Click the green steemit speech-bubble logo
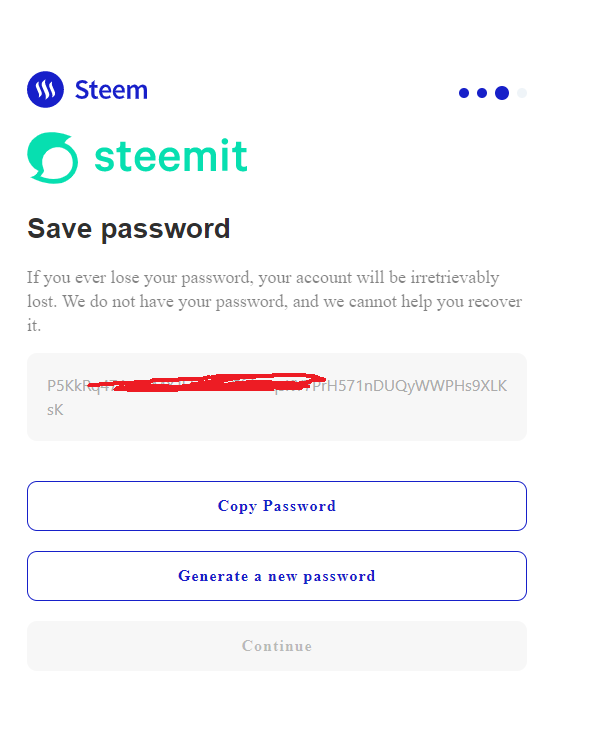 [53, 158]
